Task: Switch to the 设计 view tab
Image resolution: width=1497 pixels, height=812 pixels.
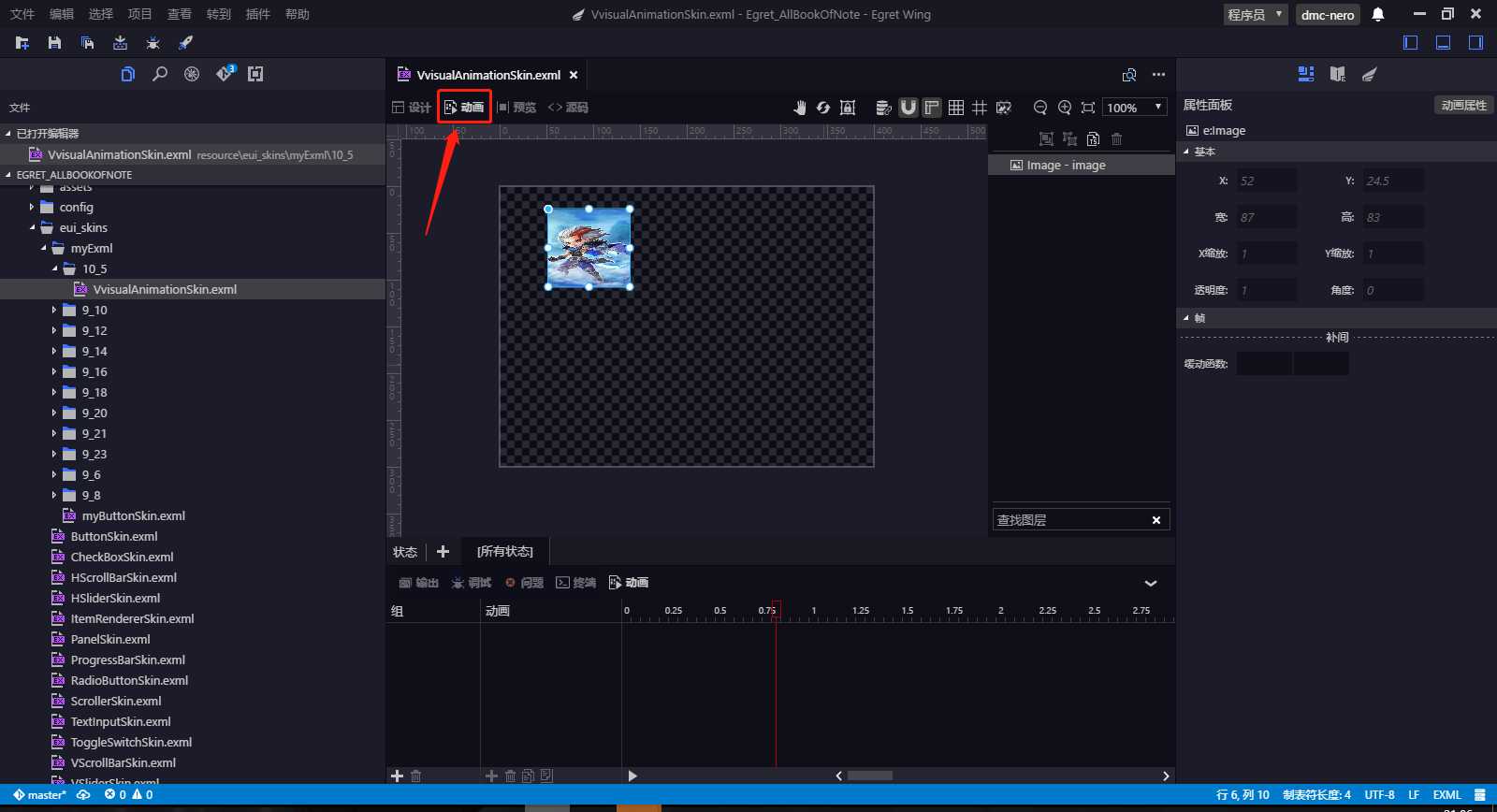Action: click(412, 108)
